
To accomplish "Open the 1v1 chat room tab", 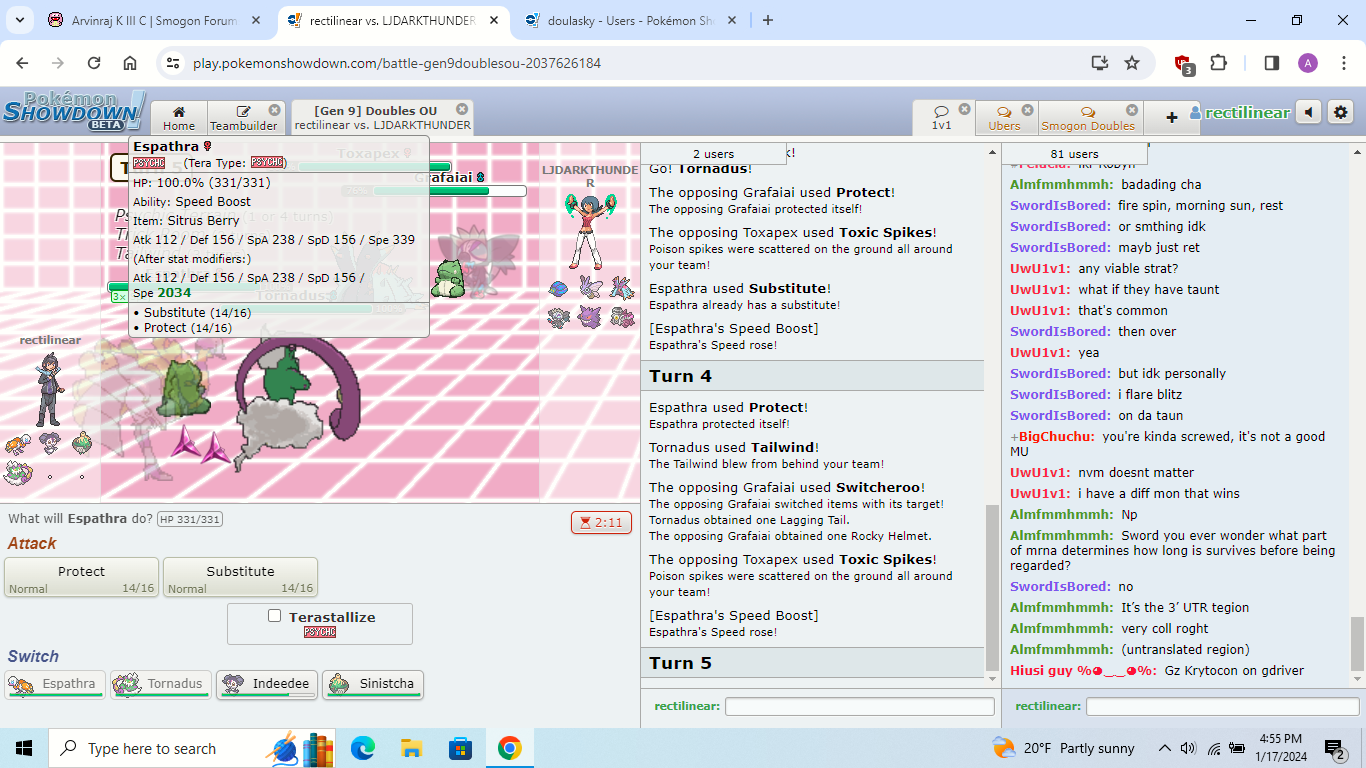I will click(941, 117).
